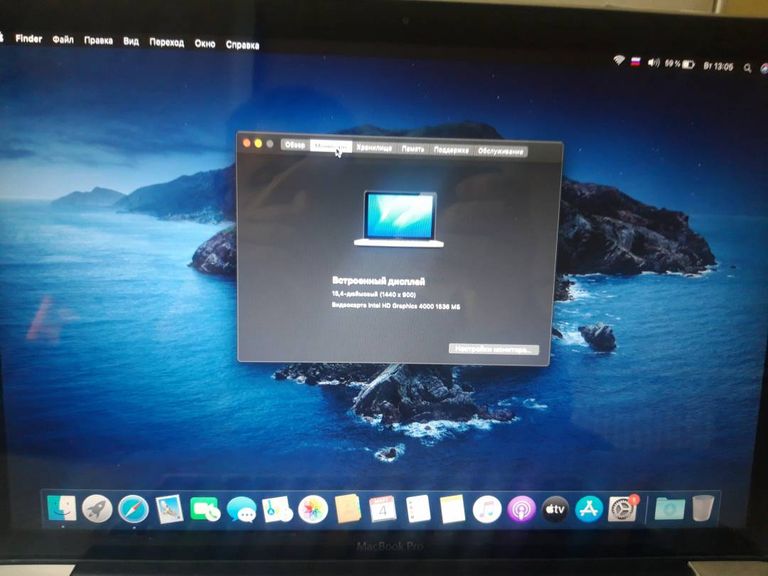768x576 pixels.
Task: Open App Store from the Dock
Action: click(589, 509)
